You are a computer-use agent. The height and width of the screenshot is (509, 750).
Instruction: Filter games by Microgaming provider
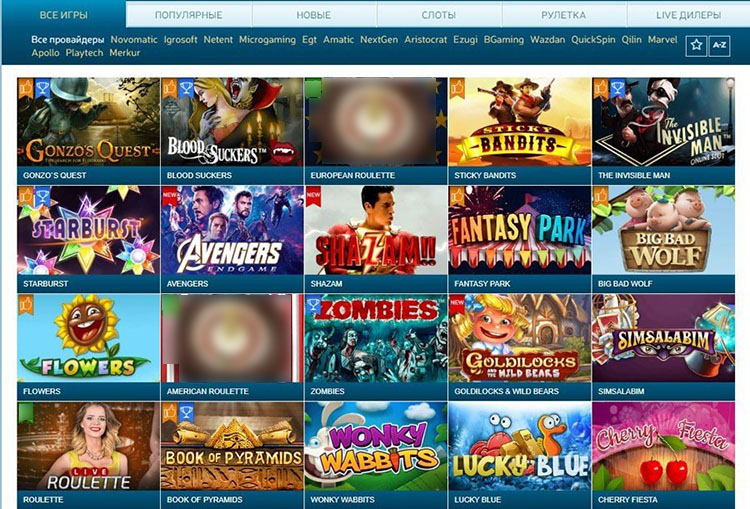[267, 40]
